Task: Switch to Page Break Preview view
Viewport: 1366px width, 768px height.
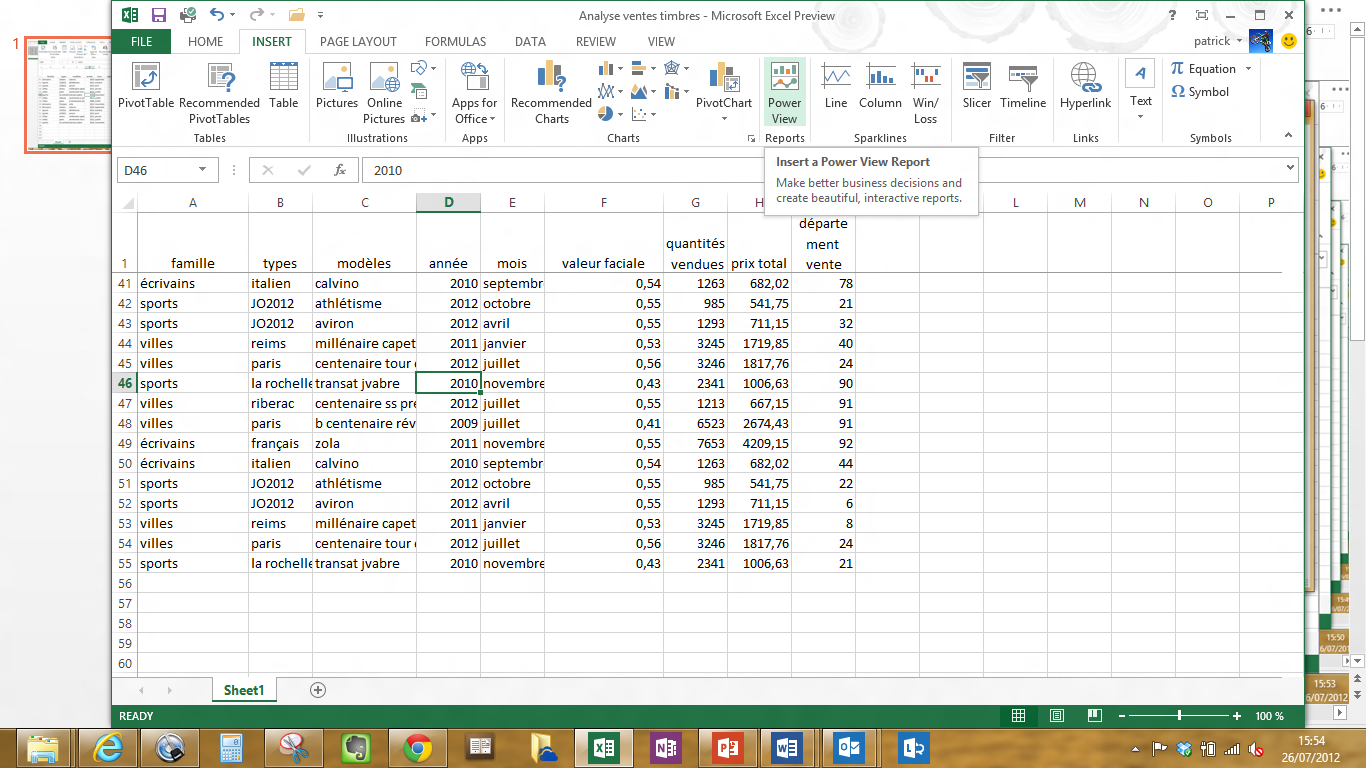Action: tap(1095, 716)
